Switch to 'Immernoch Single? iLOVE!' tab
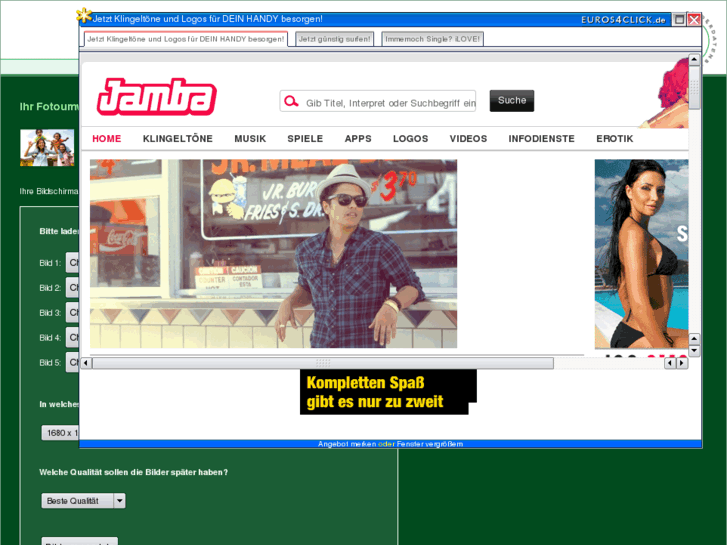Screen dimensions: 727x545 click(x=433, y=39)
